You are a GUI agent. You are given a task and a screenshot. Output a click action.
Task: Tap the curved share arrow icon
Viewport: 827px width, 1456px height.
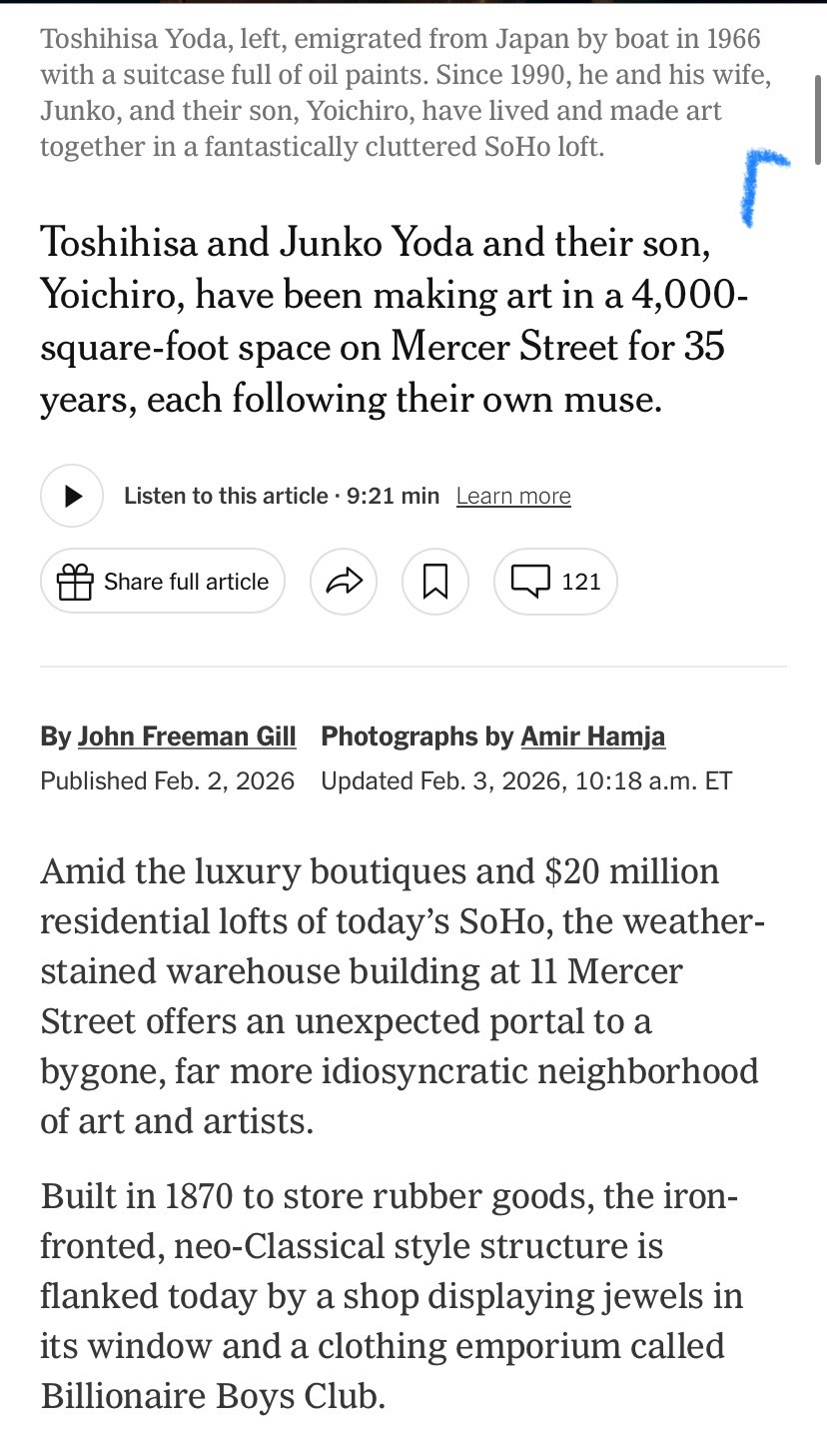pos(344,581)
